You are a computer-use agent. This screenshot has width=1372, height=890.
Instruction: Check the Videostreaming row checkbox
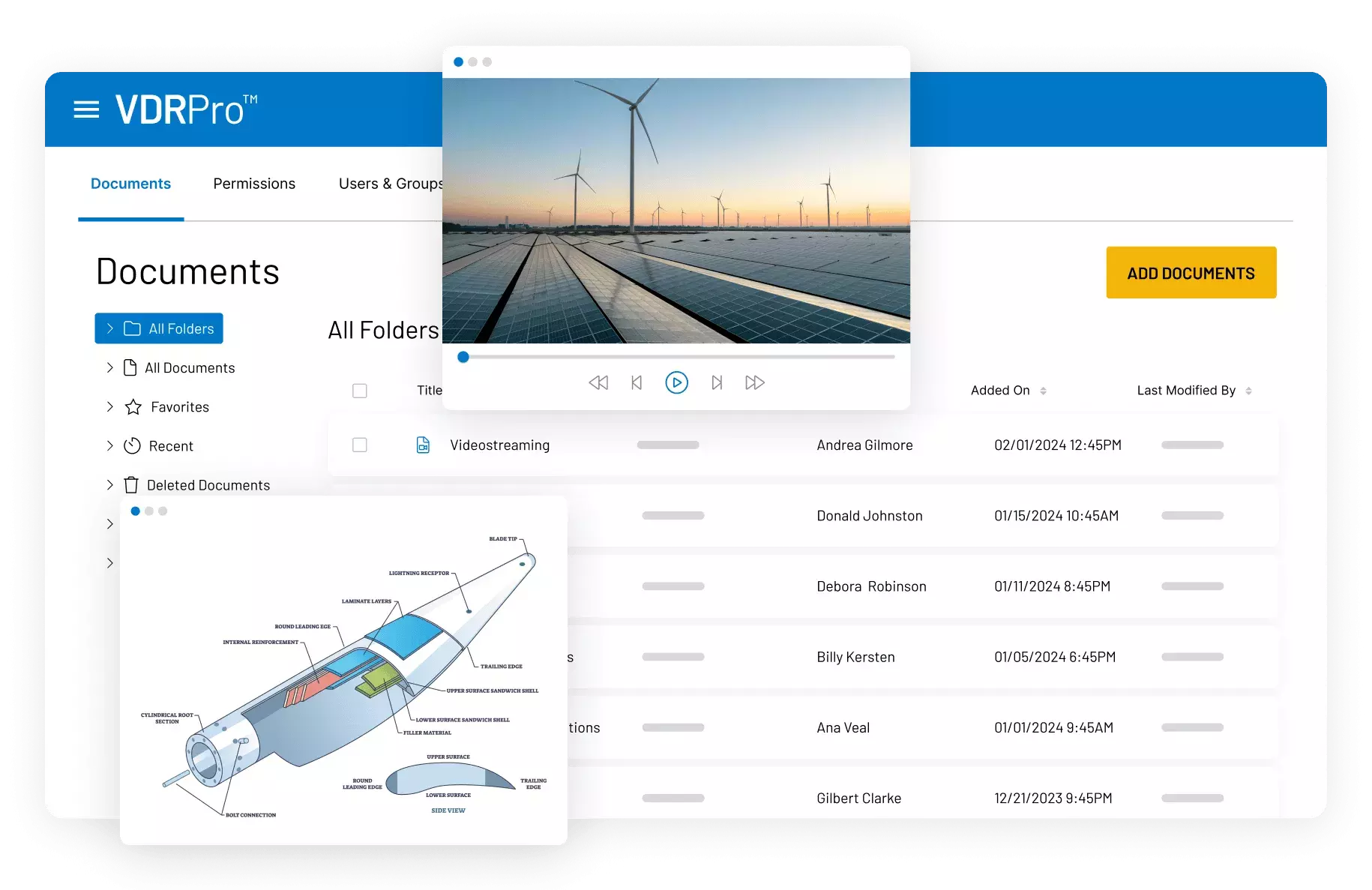tap(360, 445)
